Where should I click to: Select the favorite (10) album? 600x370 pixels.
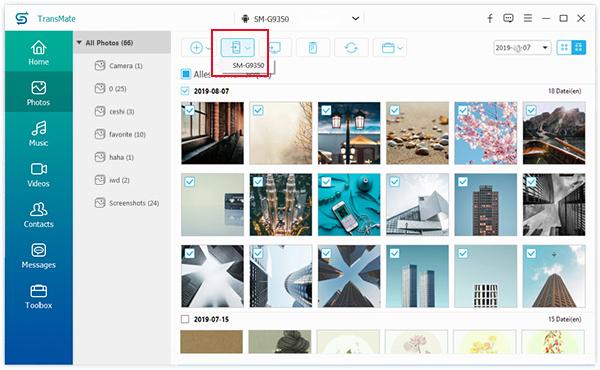pos(120,134)
